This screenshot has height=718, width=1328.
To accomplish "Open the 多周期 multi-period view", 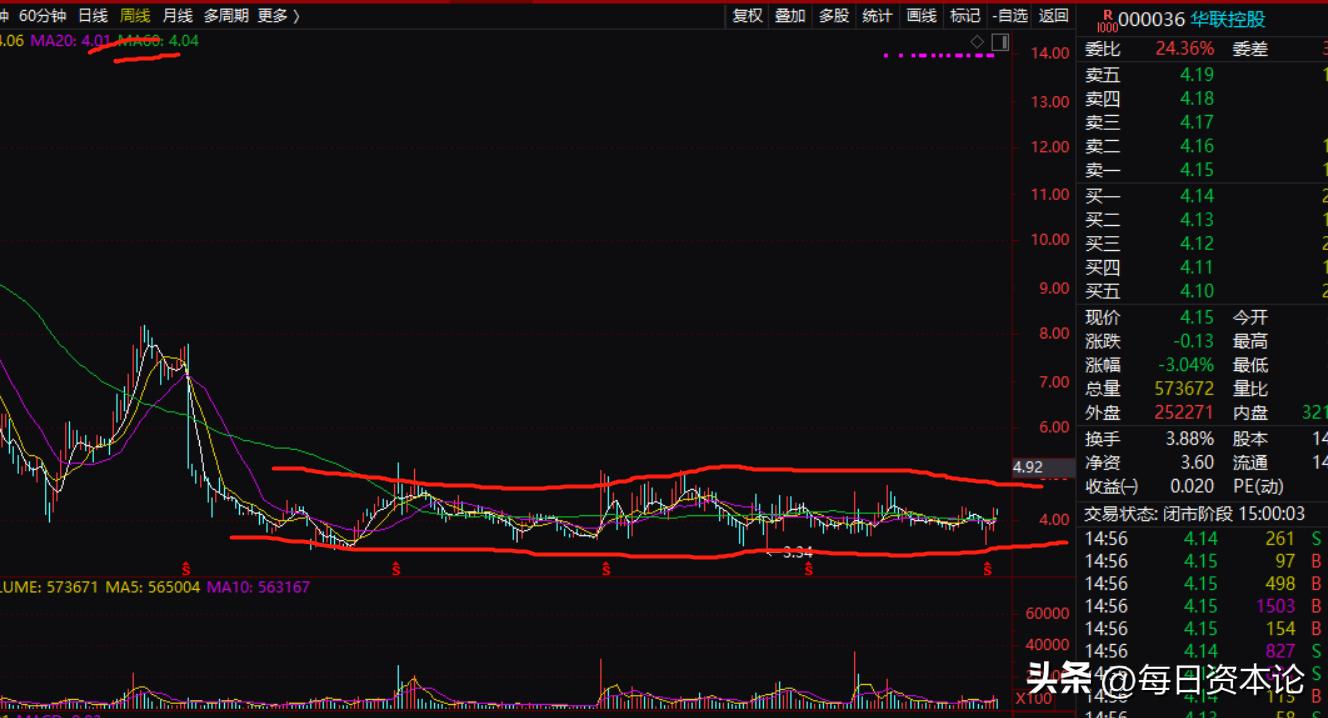I will (226, 15).
